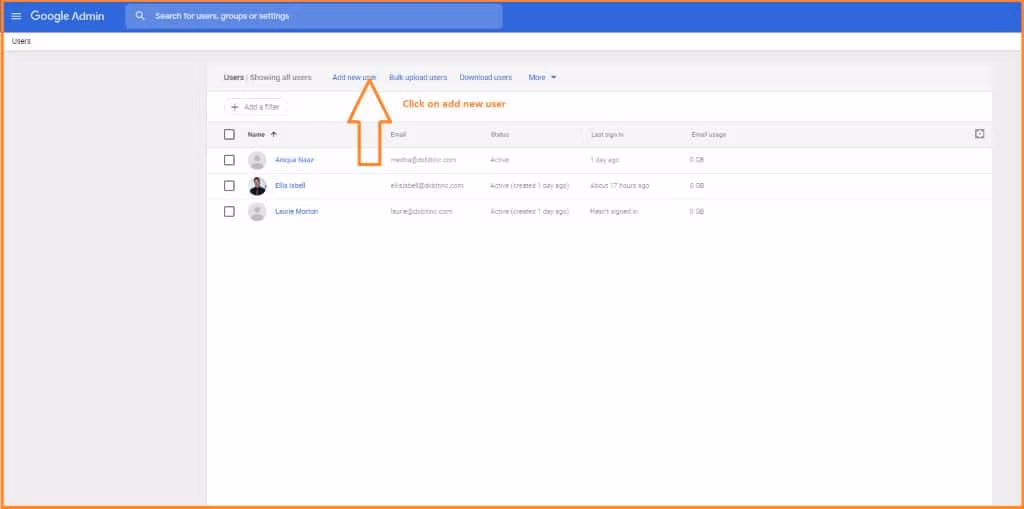This screenshot has height=509, width=1024.
Task: Click the manage columns icon
Action: [980, 134]
